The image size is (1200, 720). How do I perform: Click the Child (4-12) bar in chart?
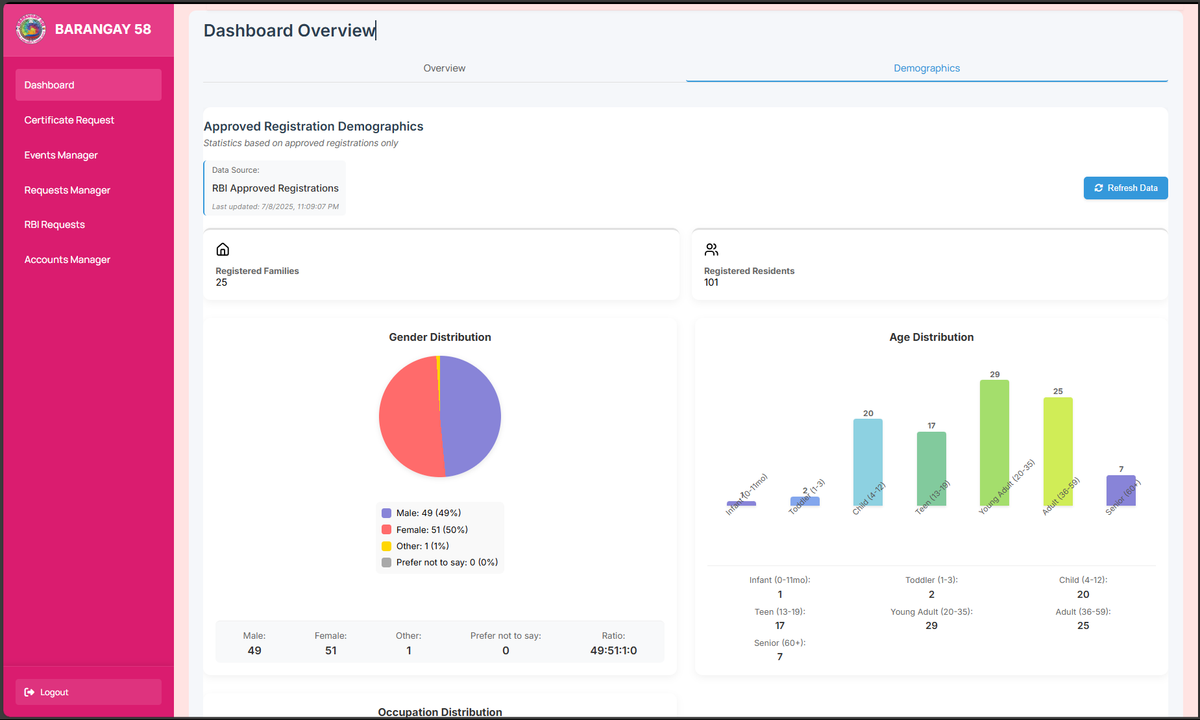(x=868, y=462)
